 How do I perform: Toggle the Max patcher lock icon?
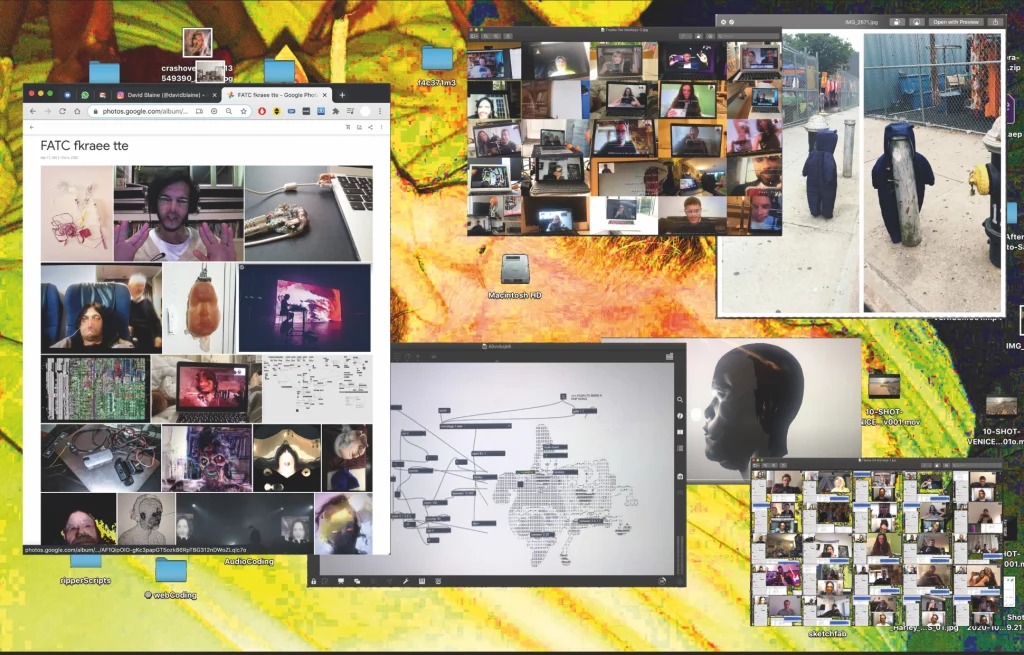tap(314, 581)
